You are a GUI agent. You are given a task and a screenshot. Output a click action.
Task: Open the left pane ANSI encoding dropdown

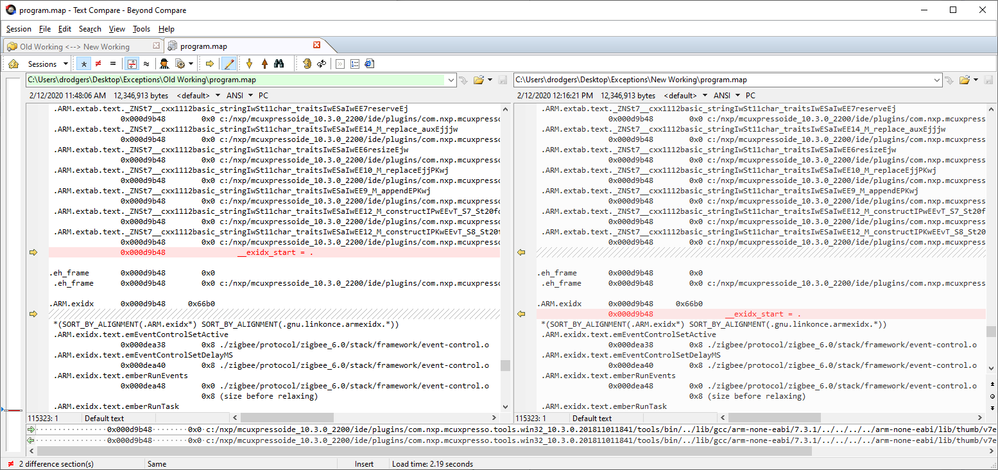[239, 95]
